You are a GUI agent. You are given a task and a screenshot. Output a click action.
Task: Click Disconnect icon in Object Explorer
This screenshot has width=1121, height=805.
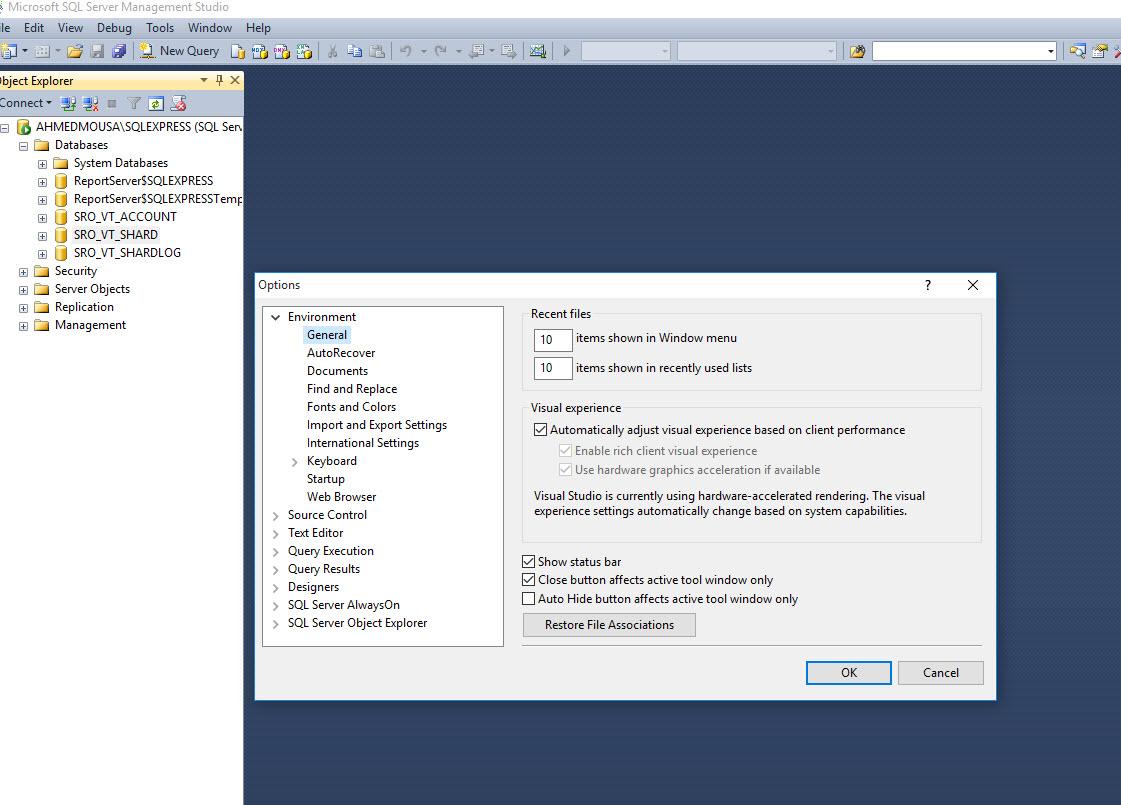point(90,104)
